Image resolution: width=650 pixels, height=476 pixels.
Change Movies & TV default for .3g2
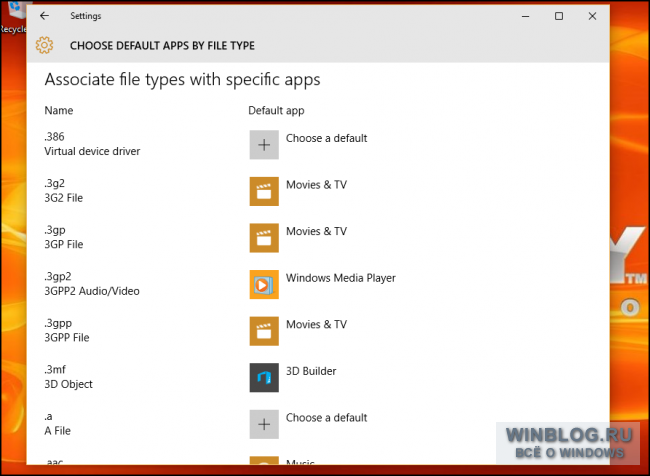[x=316, y=185]
